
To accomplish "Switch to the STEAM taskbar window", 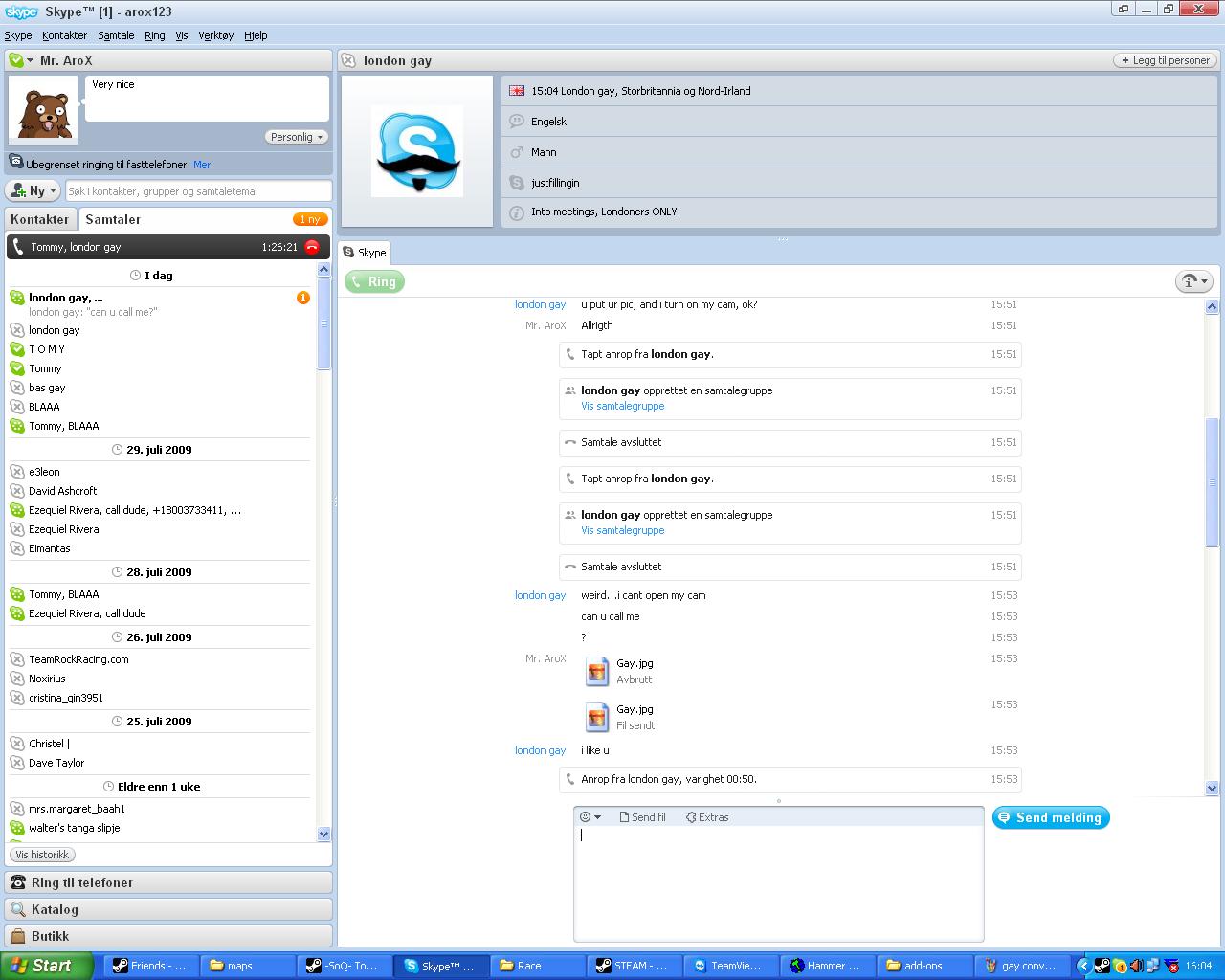I will pyautogui.click(x=634, y=966).
